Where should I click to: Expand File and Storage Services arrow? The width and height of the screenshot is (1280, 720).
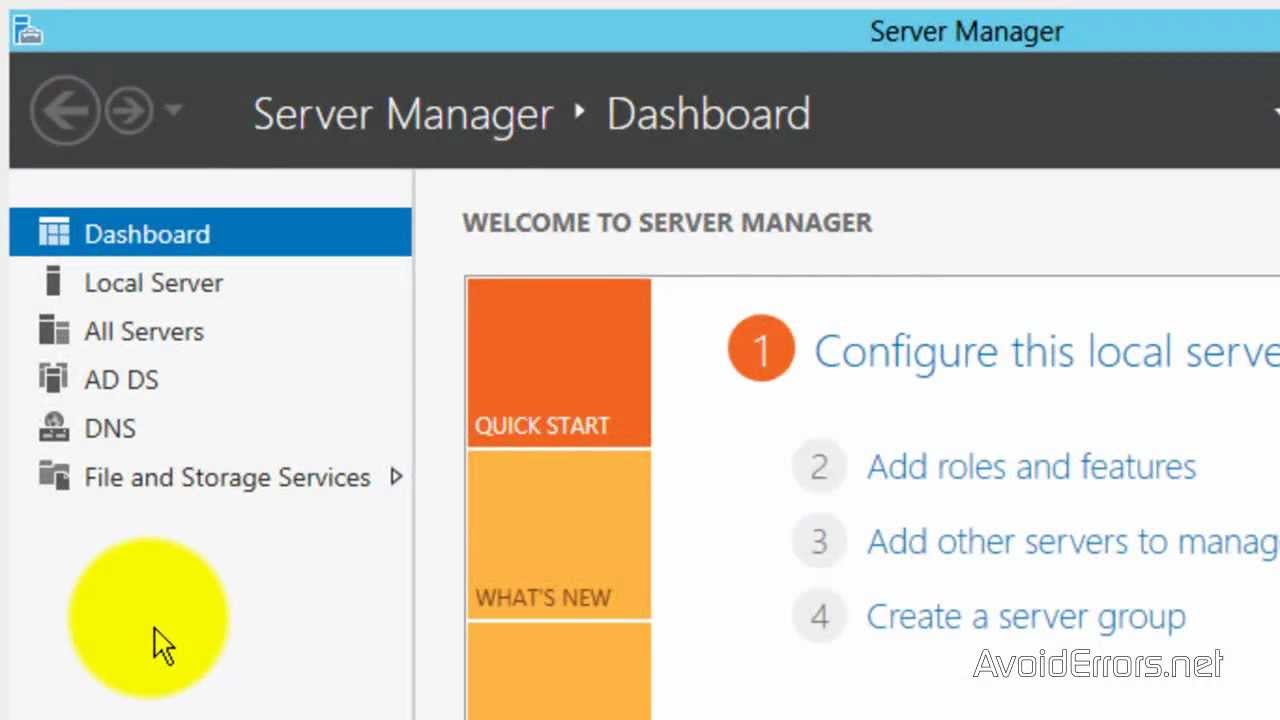click(396, 477)
